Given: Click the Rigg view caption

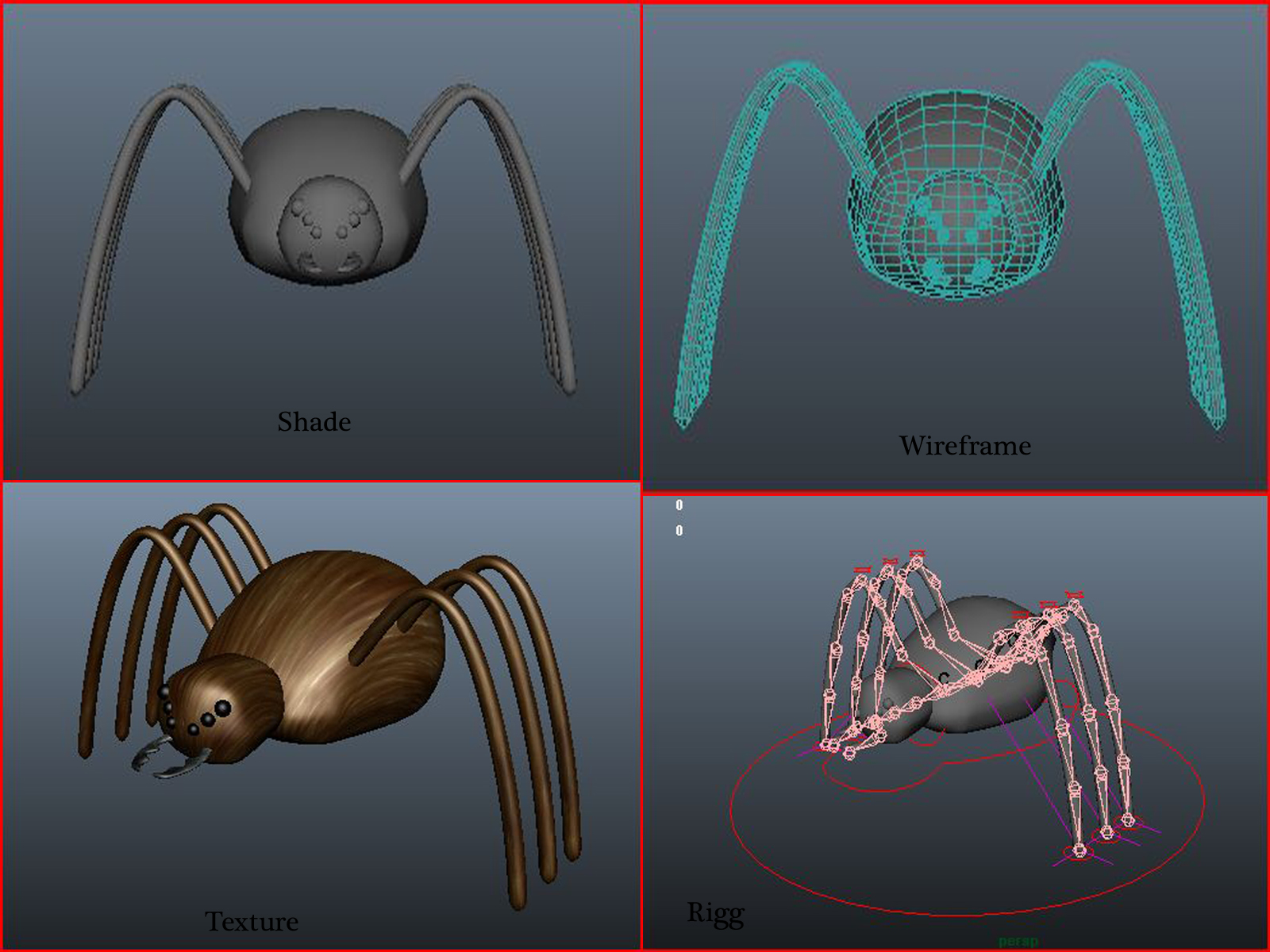Looking at the screenshot, I should 714,914.
